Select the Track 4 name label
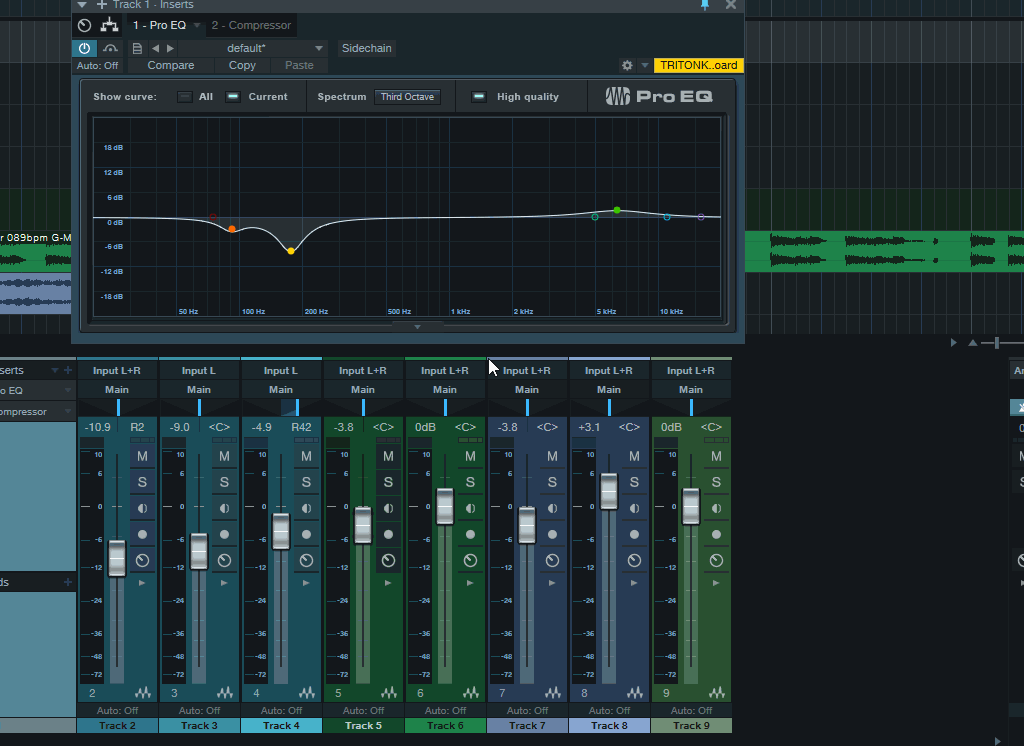The height and width of the screenshot is (746, 1024). click(281, 725)
